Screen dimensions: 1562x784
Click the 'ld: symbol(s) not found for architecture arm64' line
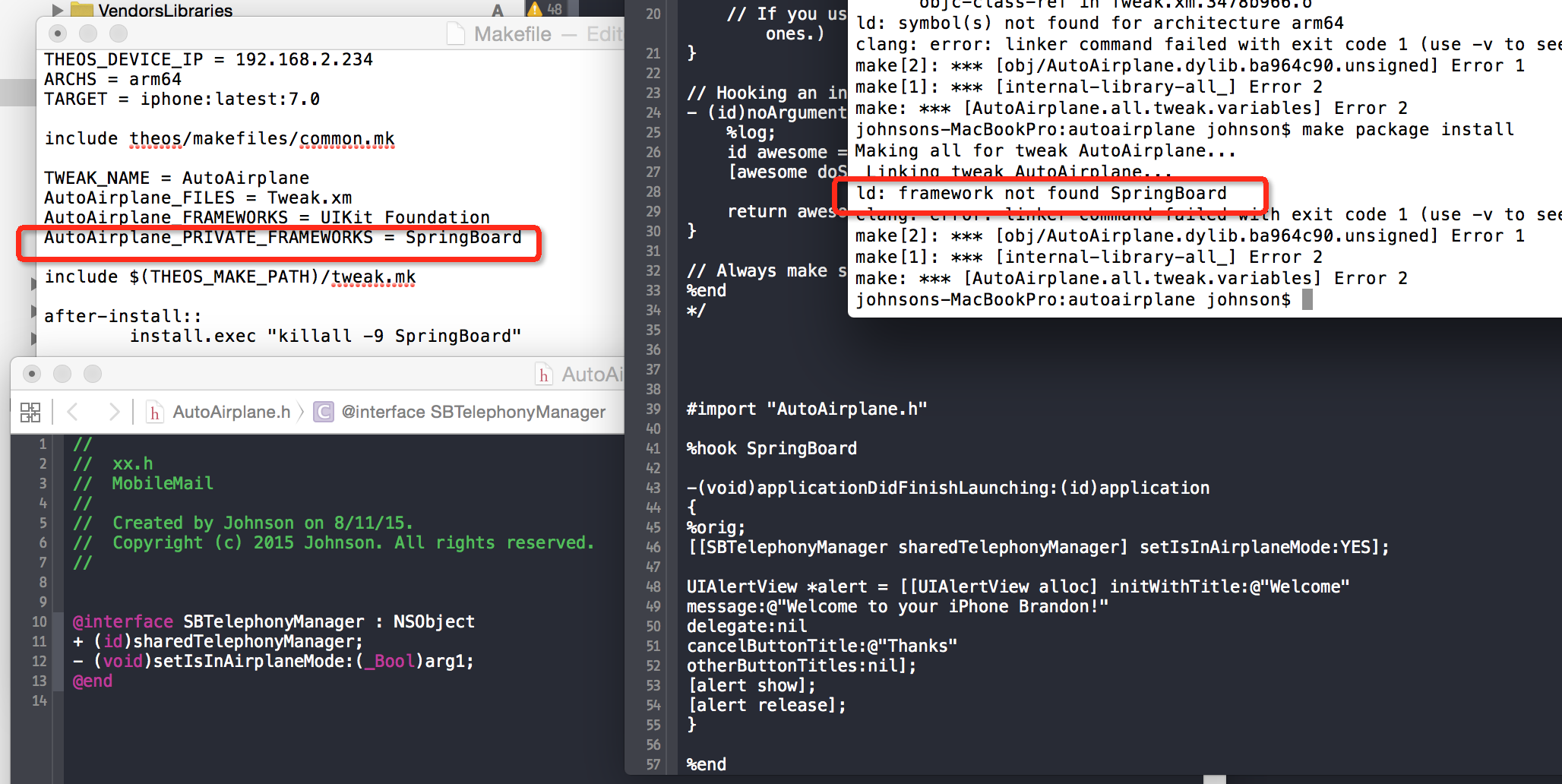pos(1099,23)
